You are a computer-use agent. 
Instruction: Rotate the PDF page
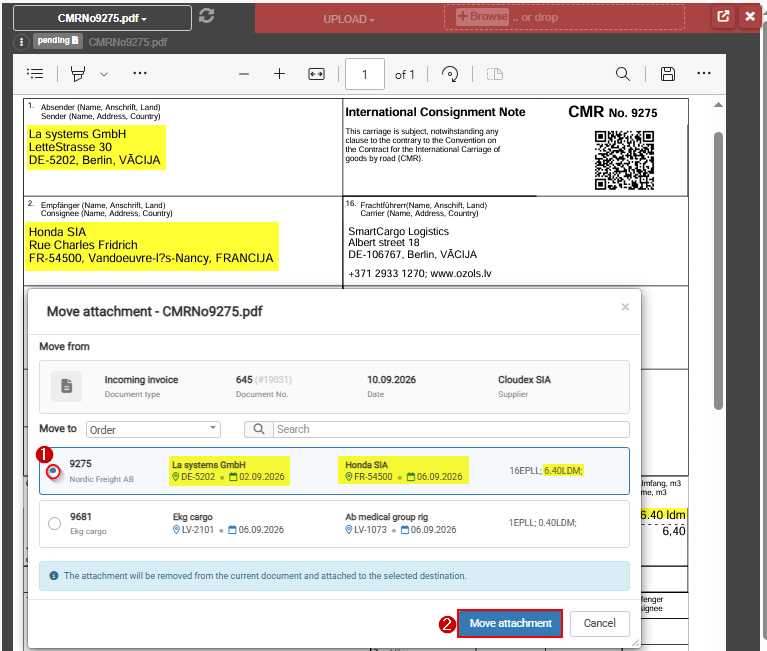(x=450, y=74)
